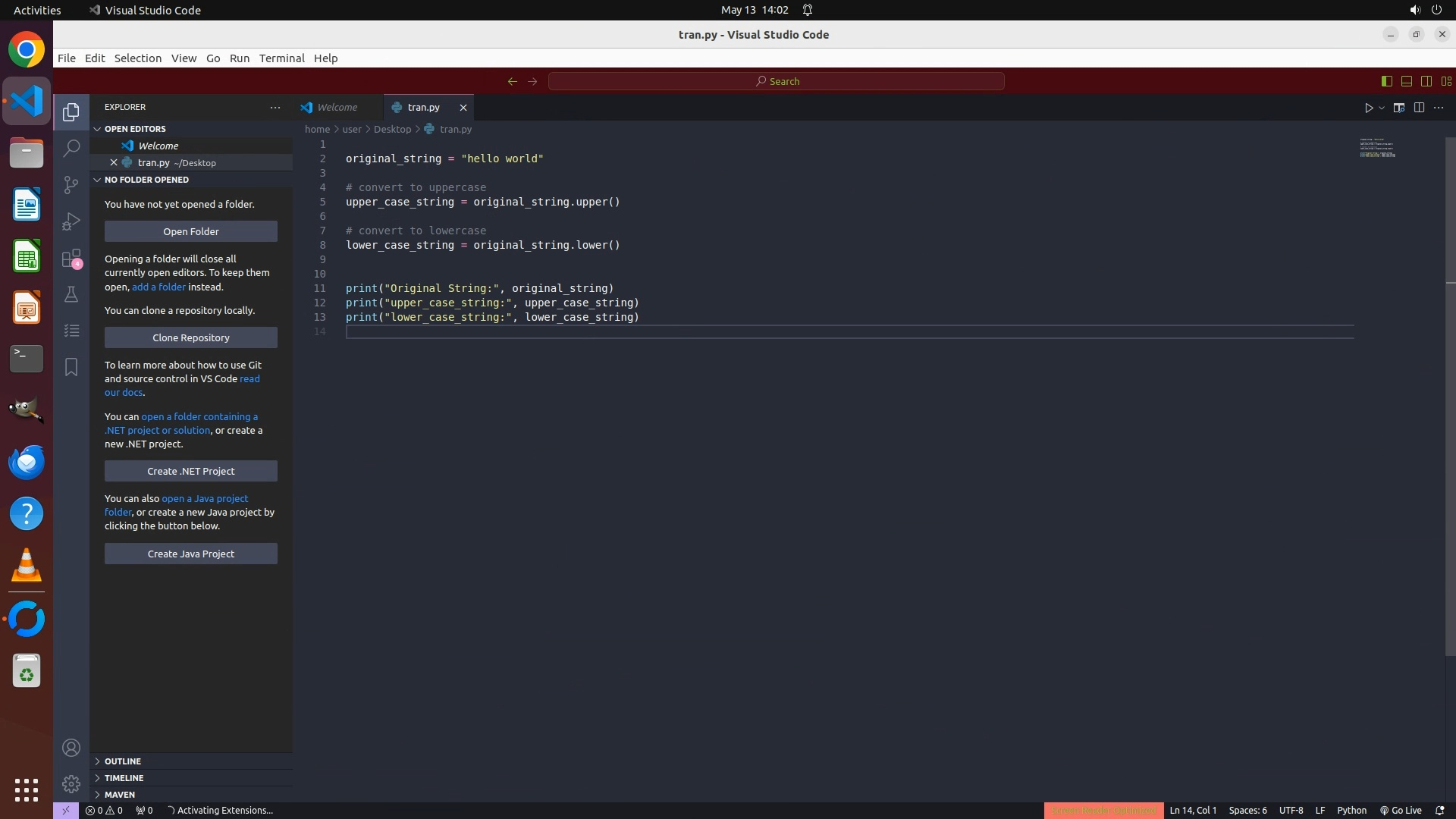The image size is (1456, 819).
Task: Open Run and Debug view
Action: click(71, 221)
